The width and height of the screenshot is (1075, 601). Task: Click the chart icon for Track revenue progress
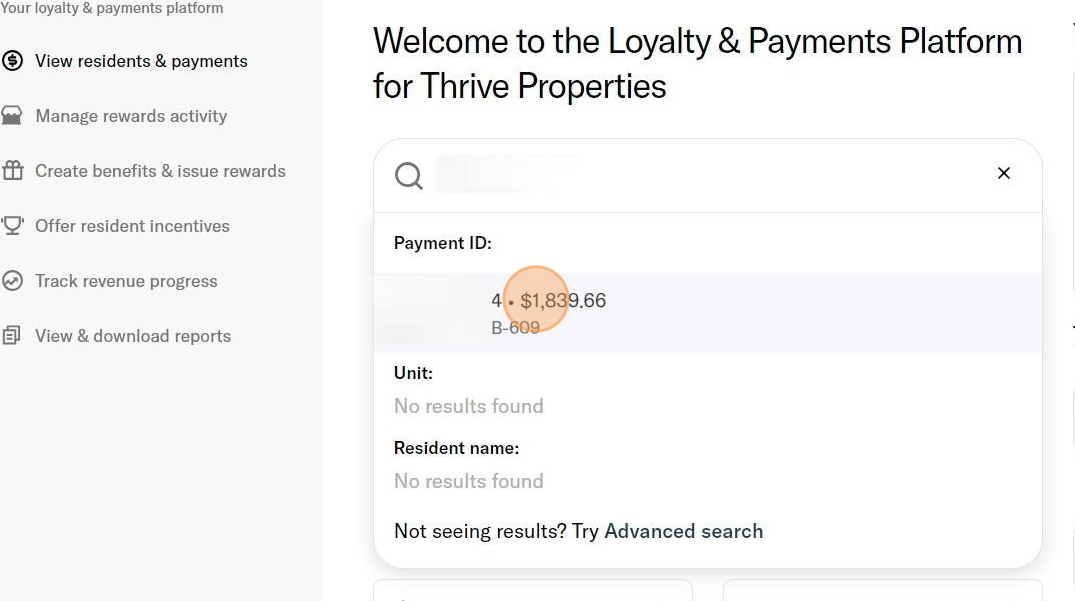13,281
